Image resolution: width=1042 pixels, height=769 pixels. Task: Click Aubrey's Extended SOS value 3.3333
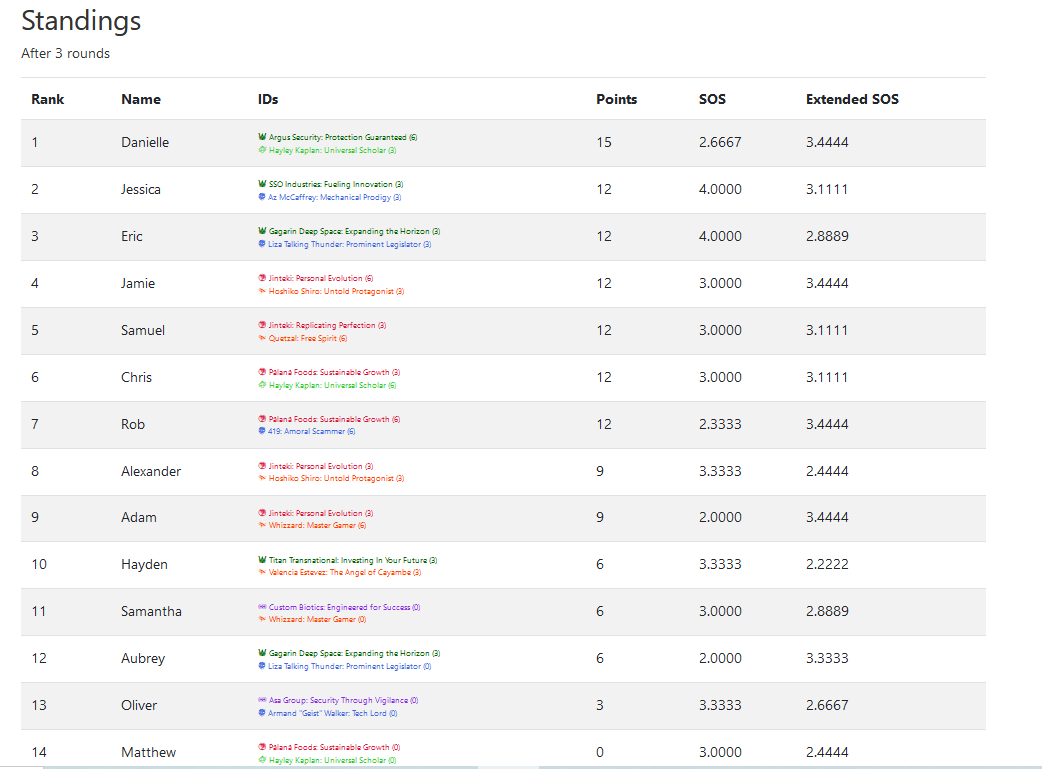tap(827, 658)
